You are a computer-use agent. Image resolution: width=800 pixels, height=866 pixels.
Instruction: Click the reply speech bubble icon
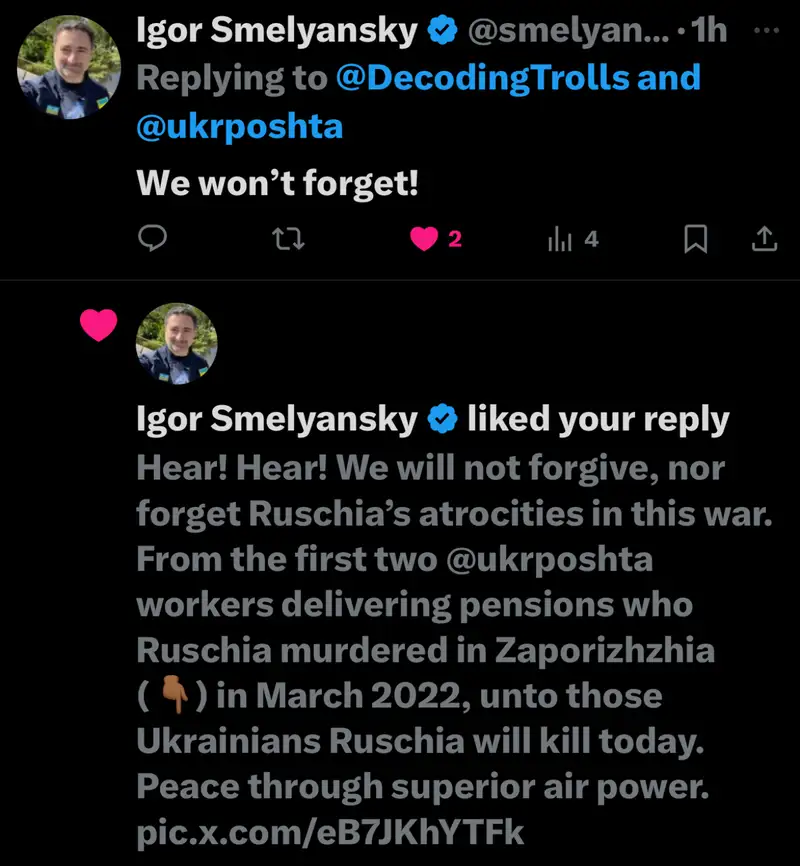click(151, 239)
